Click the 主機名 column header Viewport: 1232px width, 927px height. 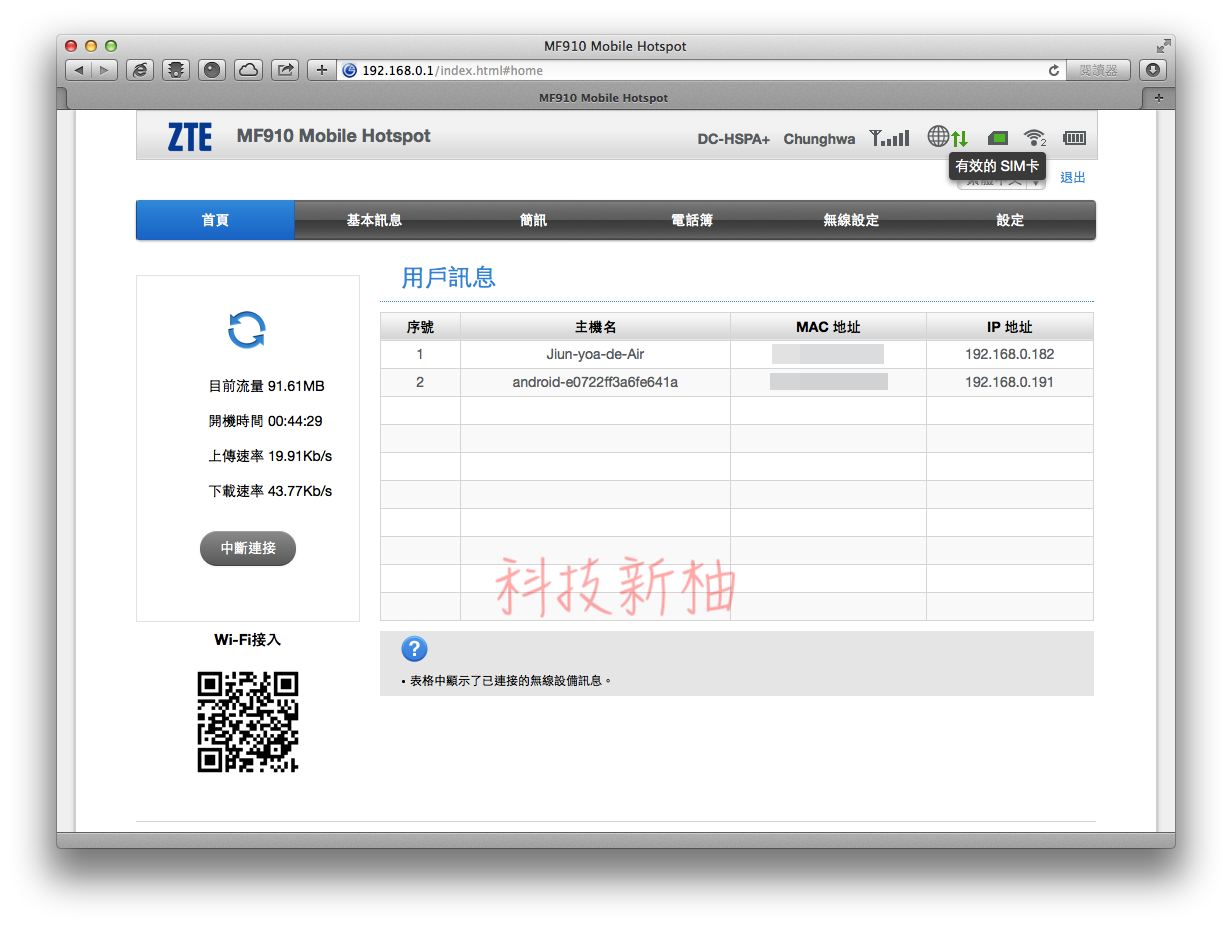[595, 327]
